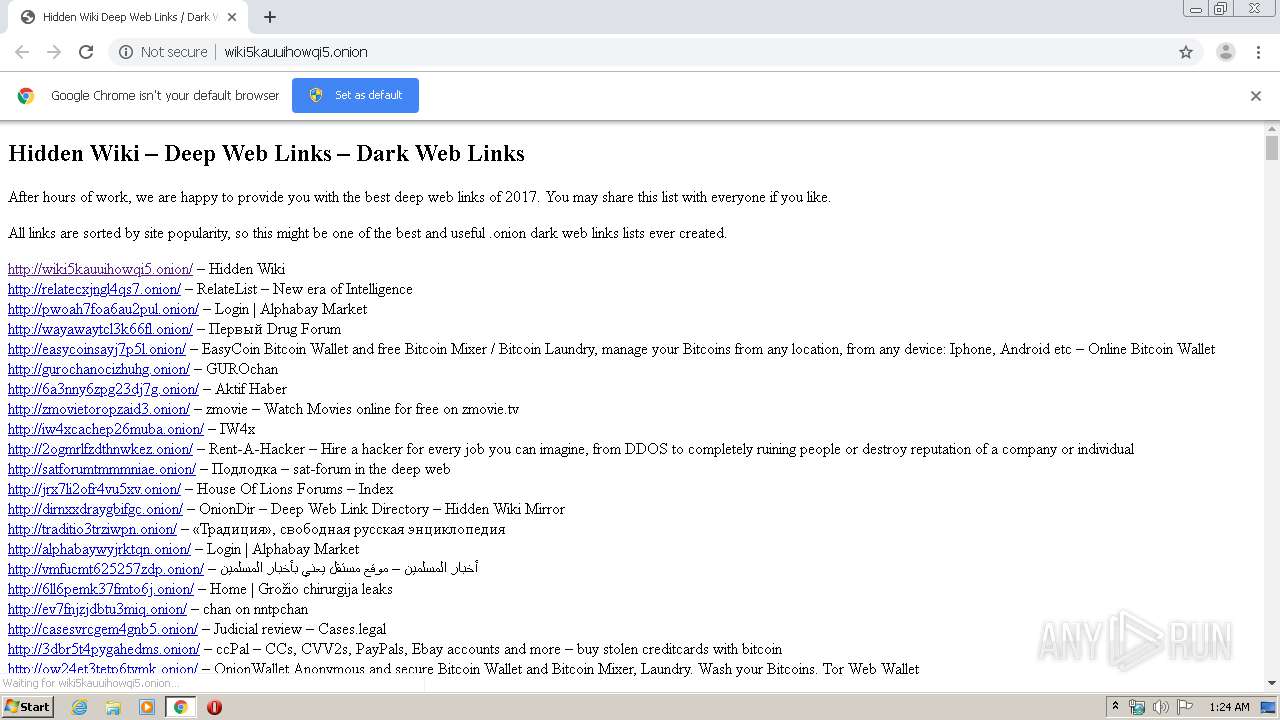Dismiss the default browser infobar
This screenshot has width=1280, height=720.
click(1256, 96)
